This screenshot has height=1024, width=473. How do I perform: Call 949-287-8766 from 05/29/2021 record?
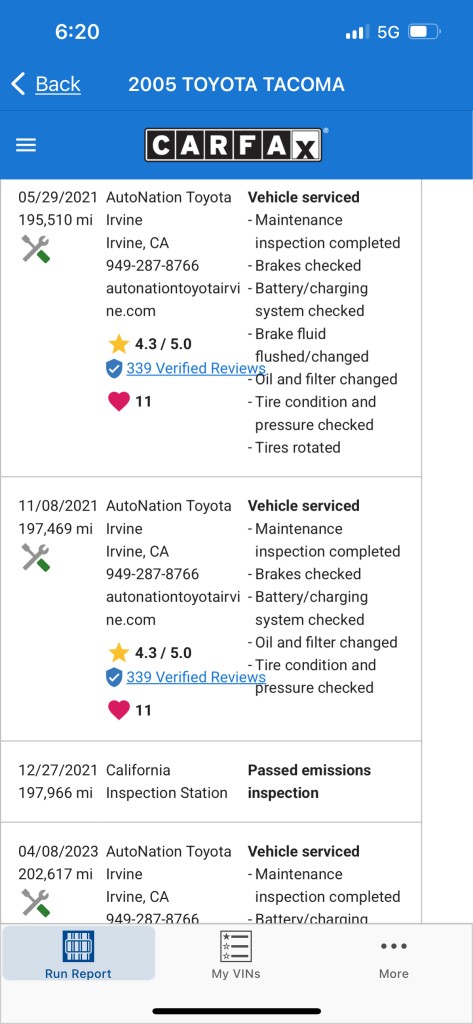[x=153, y=266]
